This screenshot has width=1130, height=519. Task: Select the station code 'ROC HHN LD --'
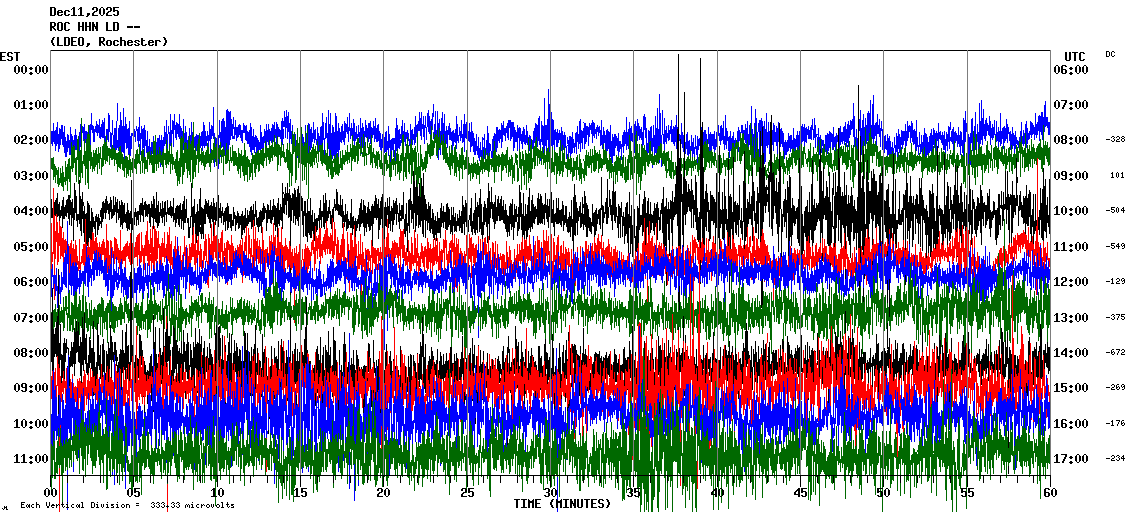coord(94,27)
